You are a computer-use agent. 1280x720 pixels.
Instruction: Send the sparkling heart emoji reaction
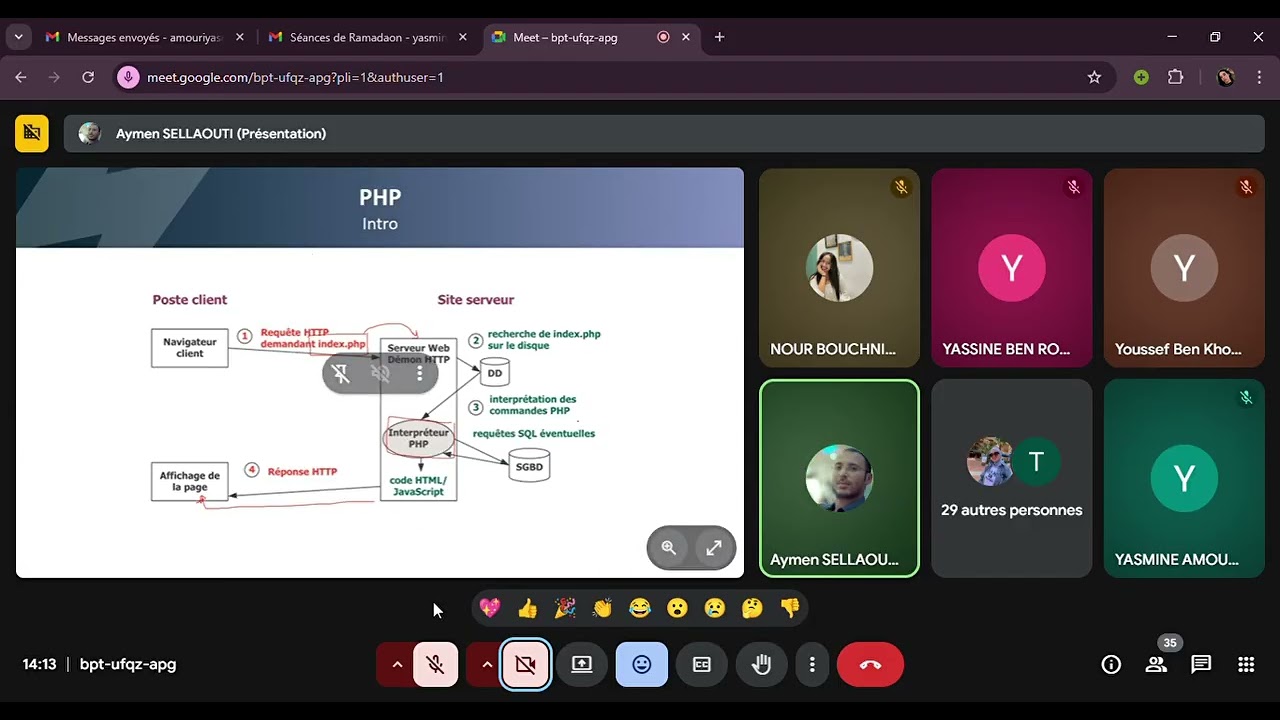pyautogui.click(x=489, y=608)
